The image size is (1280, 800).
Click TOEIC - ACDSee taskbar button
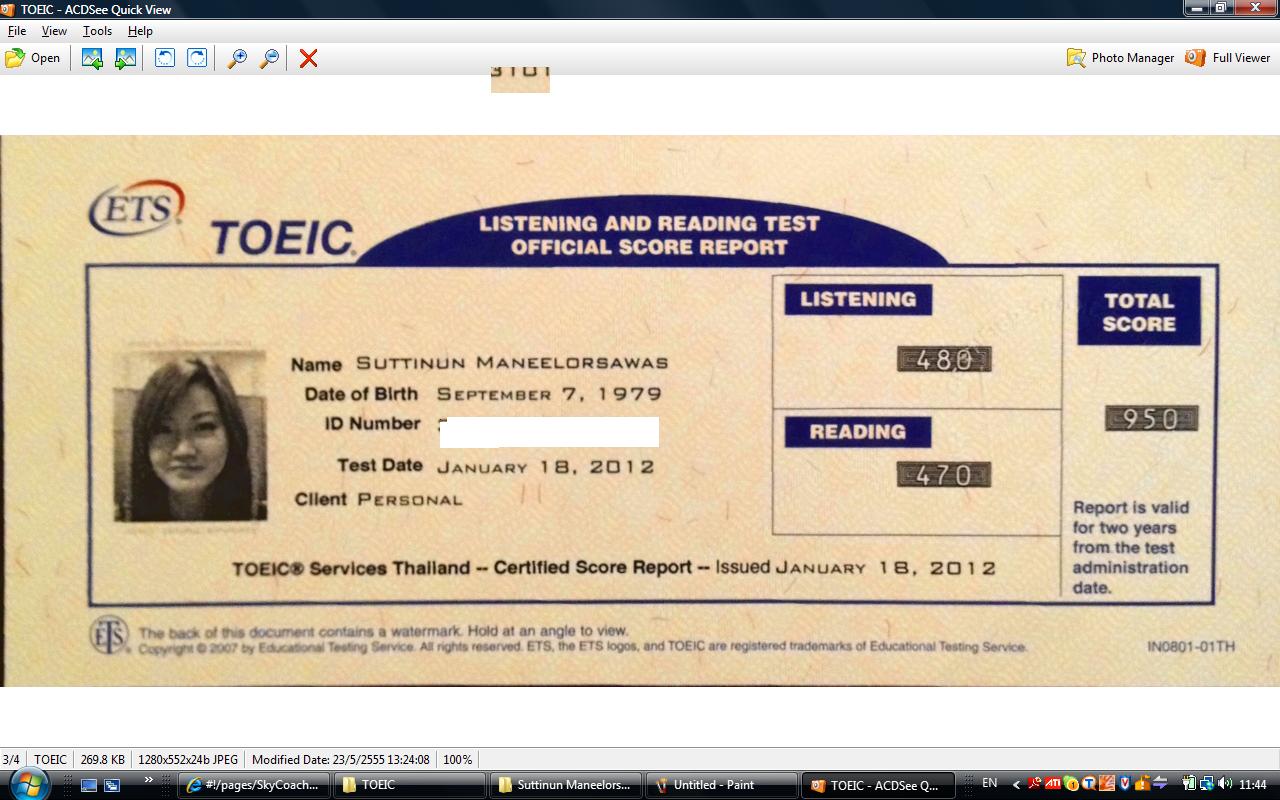click(878, 785)
